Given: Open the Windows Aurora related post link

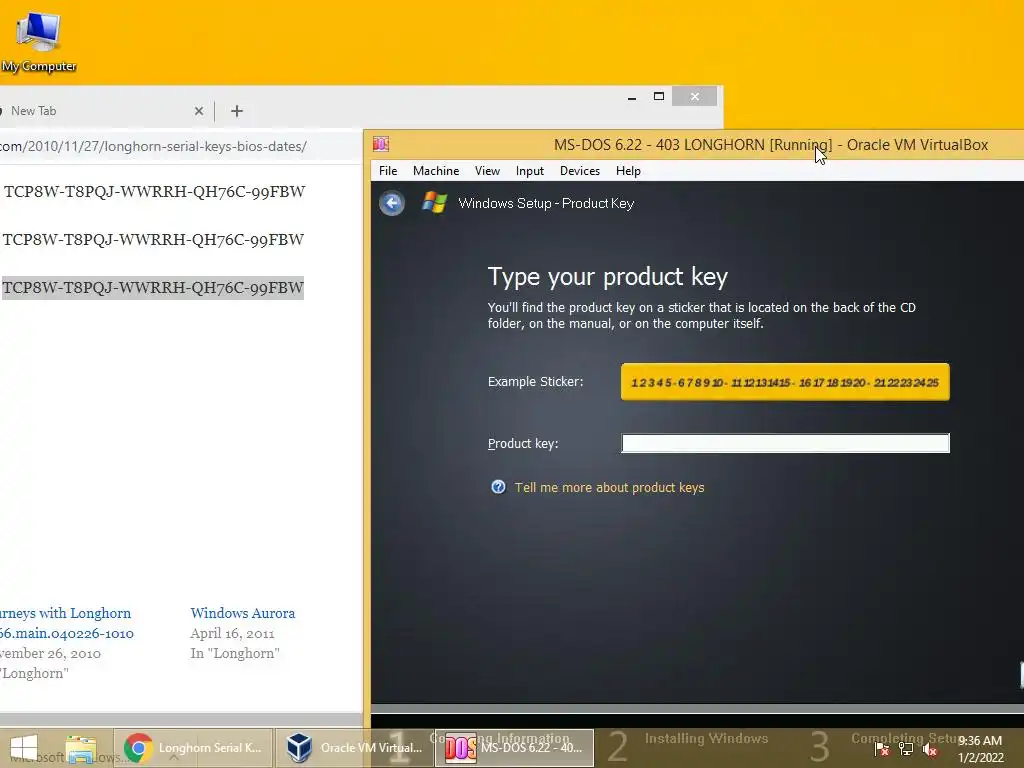Looking at the screenshot, I should [x=242, y=613].
